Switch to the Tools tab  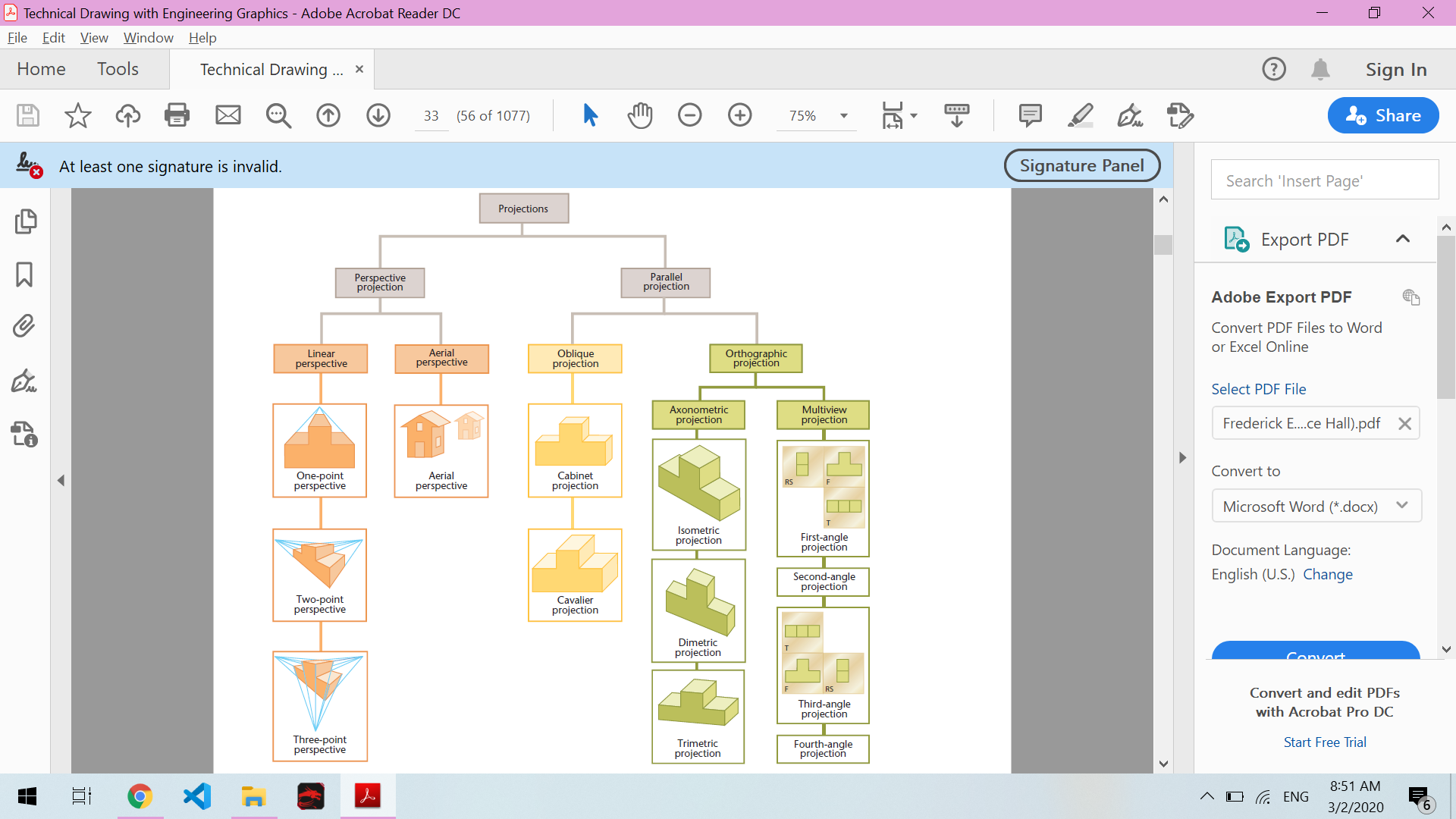click(118, 69)
